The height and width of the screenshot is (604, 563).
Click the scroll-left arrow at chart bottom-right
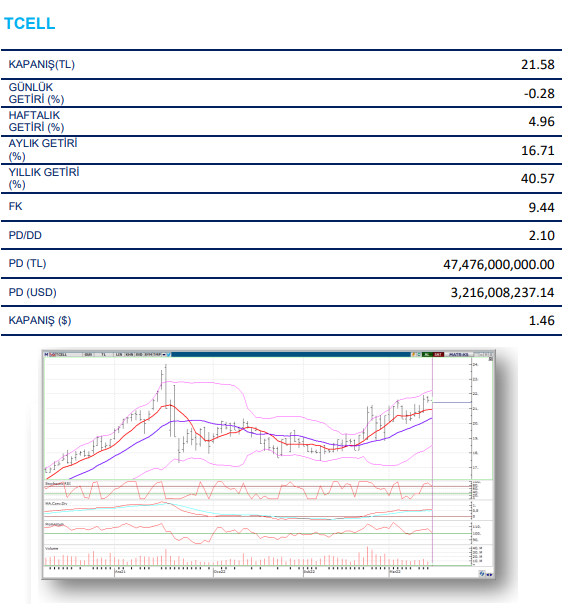click(x=488, y=575)
